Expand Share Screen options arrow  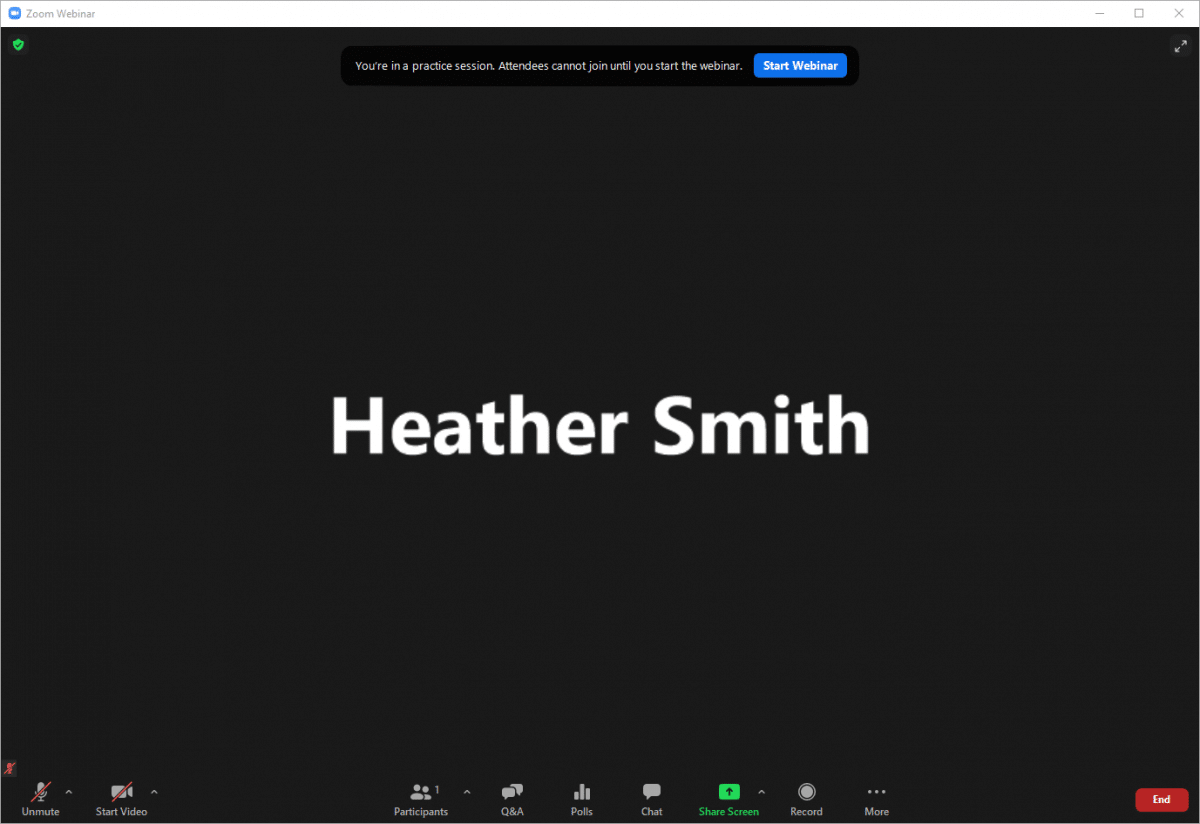click(762, 792)
